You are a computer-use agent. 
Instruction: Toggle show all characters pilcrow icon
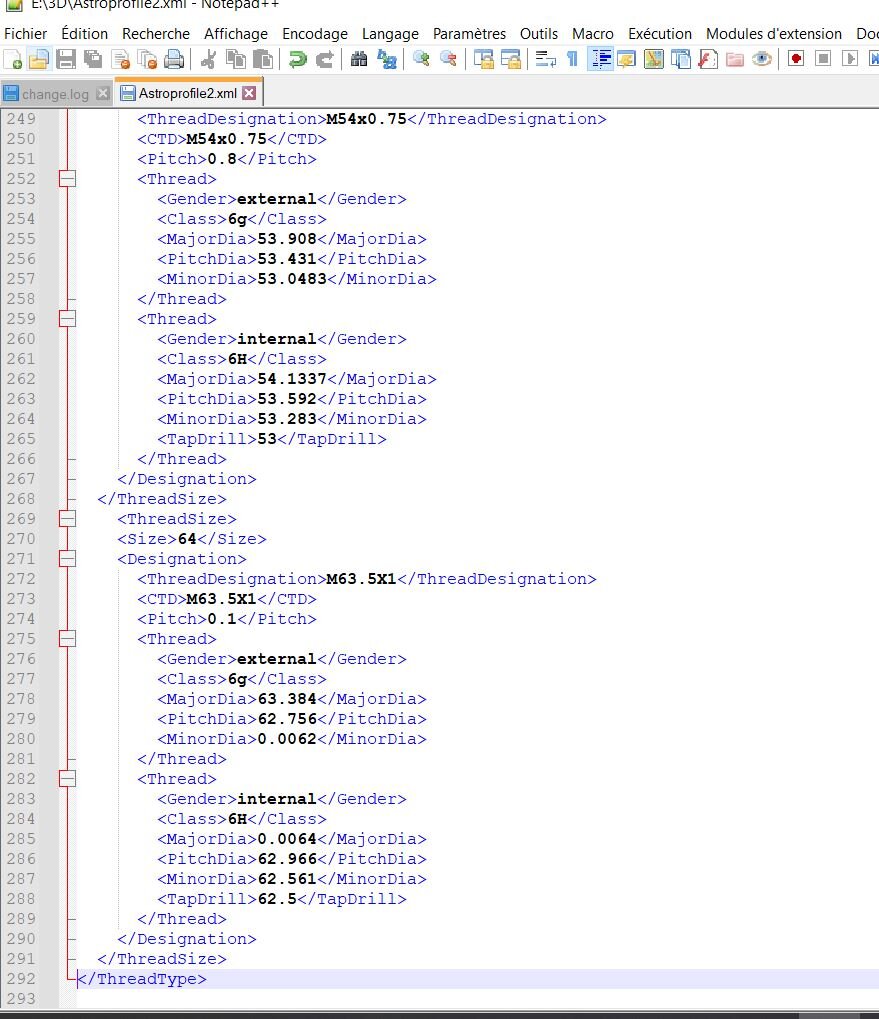(572, 59)
